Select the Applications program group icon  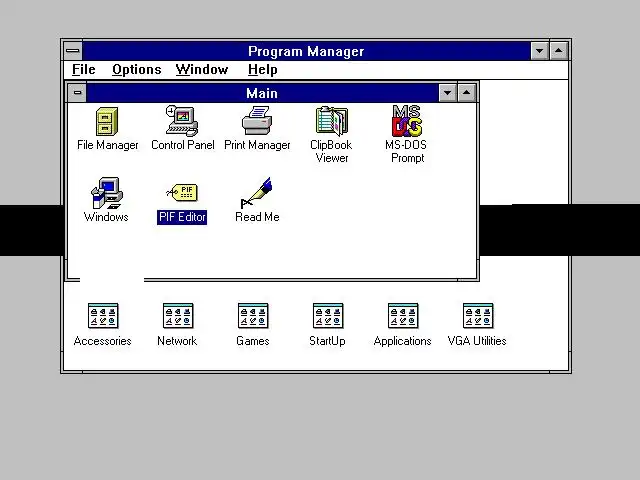403,316
